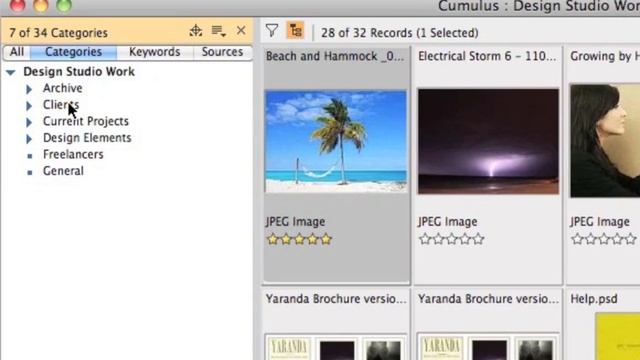Screen dimensions: 640x360
Task: Switch to the Sources tab
Action: [222, 52]
